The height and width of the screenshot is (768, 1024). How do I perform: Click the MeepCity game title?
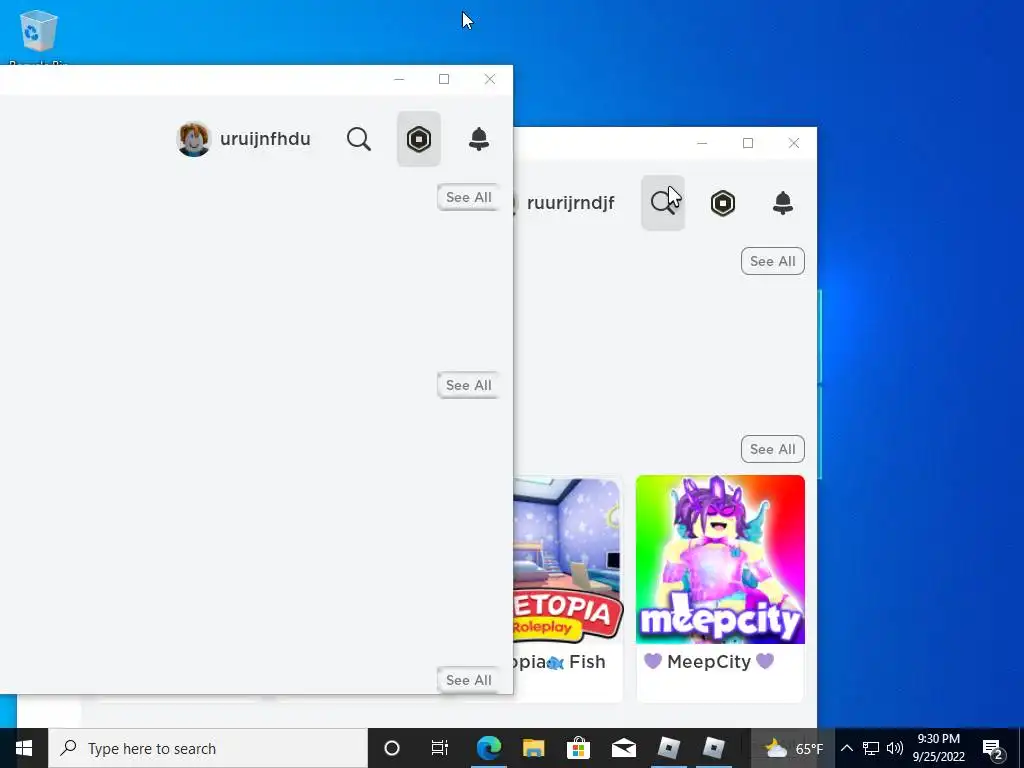click(709, 662)
